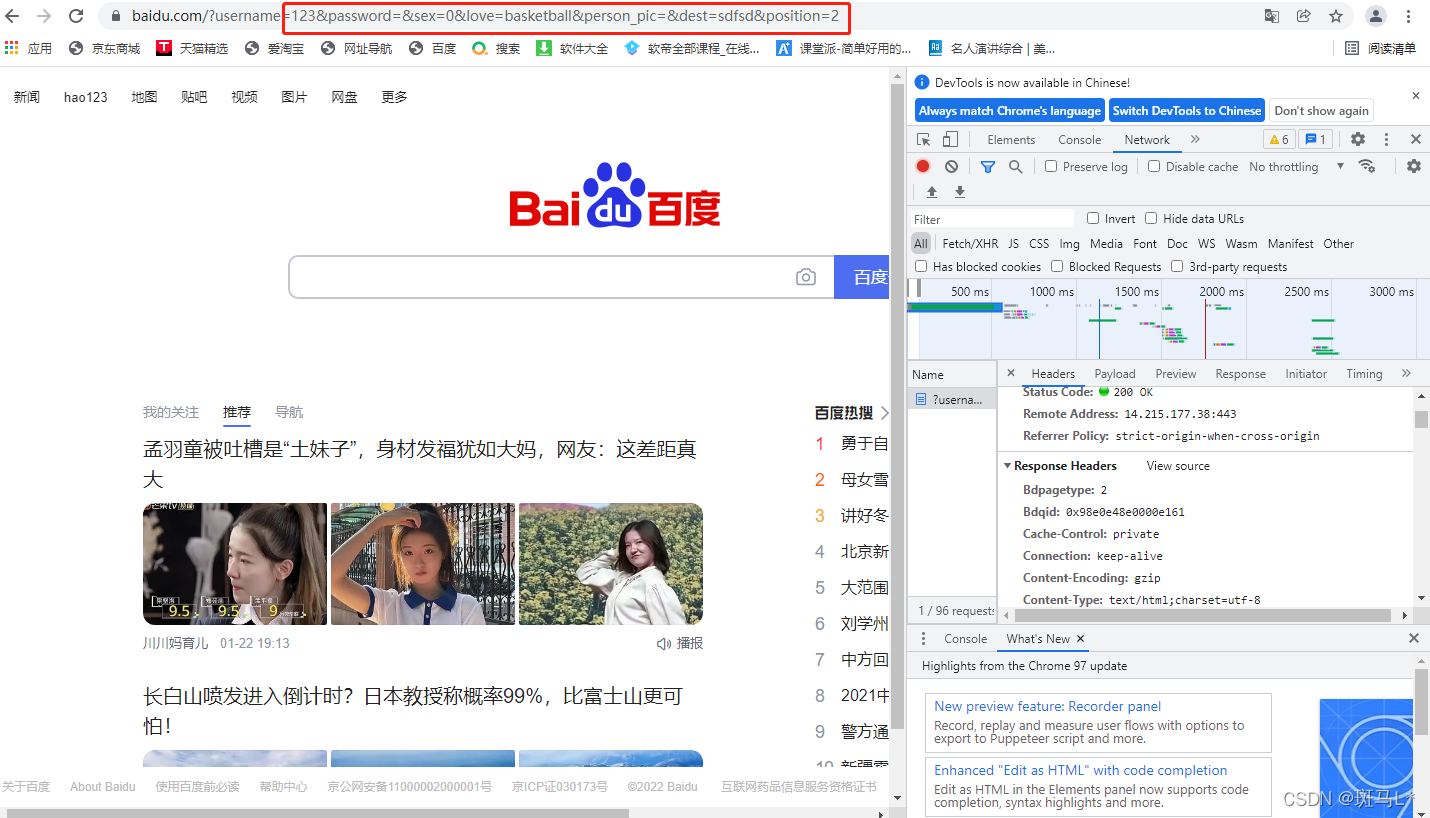Close the request details pane with X

(1010, 373)
